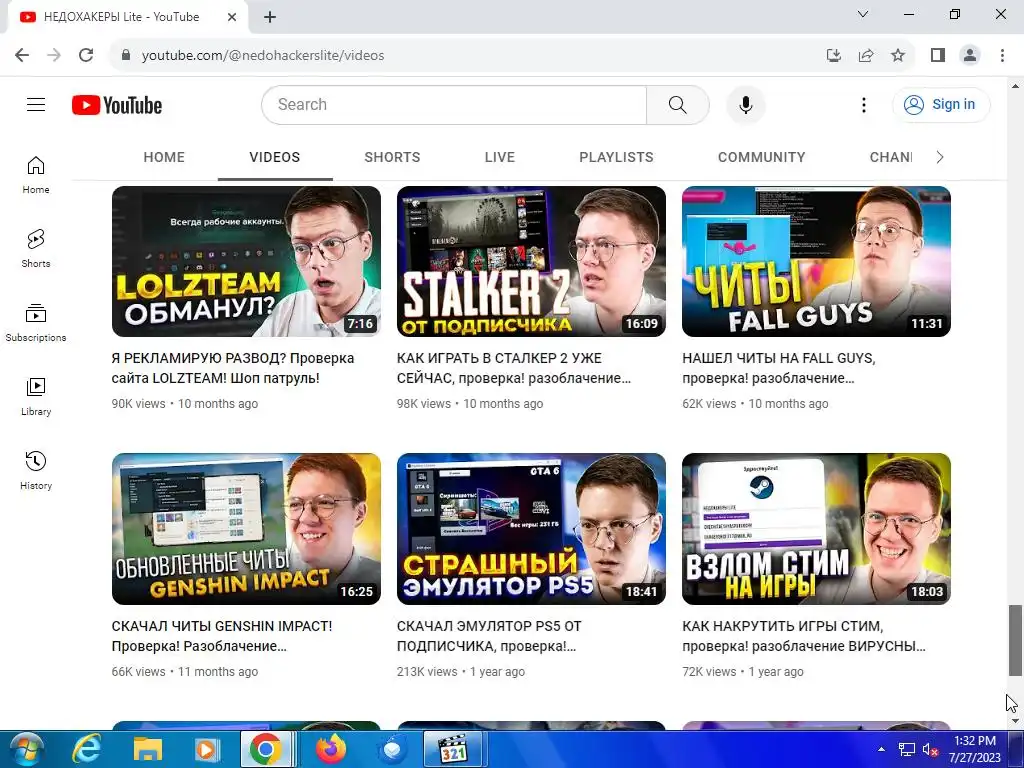Click the scrollbar up arrow
The width and height of the screenshot is (1024, 768).
(x=1015, y=85)
